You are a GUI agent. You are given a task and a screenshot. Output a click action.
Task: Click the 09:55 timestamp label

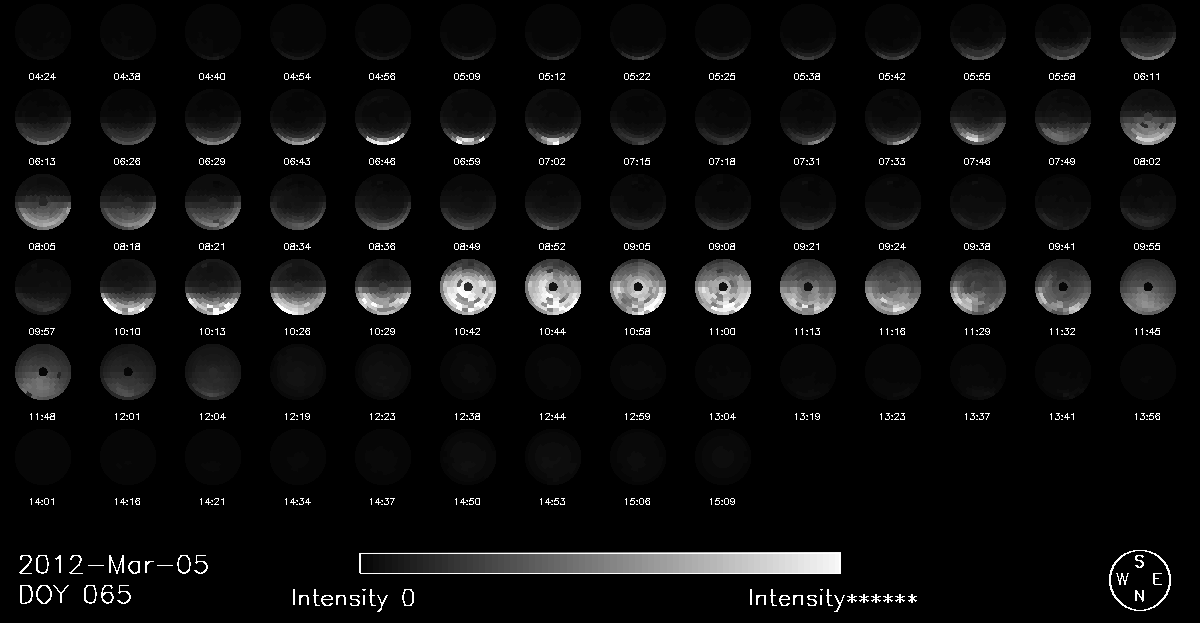click(x=1148, y=246)
